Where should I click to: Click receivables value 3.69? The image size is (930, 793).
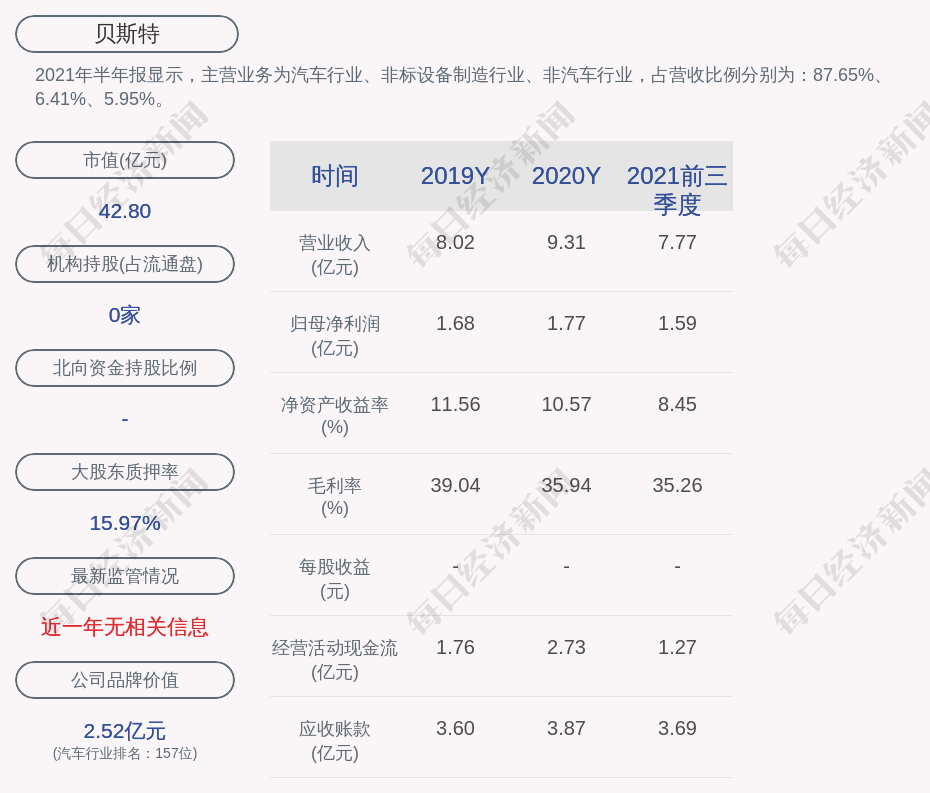pyautogui.click(x=677, y=728)
